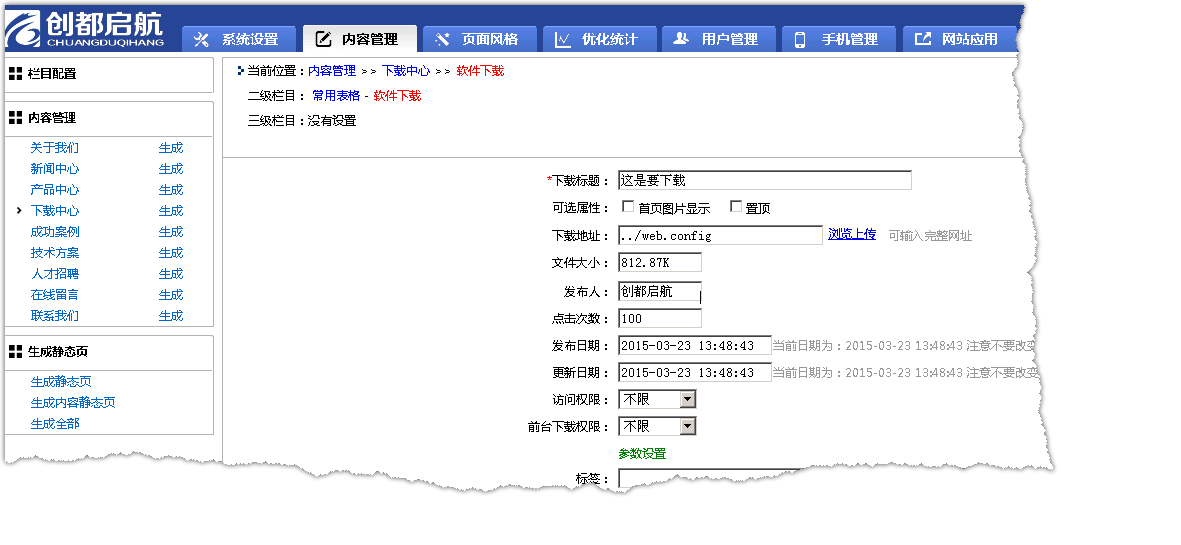
Task: Click 生成 next to 新闻中心
Action: (171, 169)
